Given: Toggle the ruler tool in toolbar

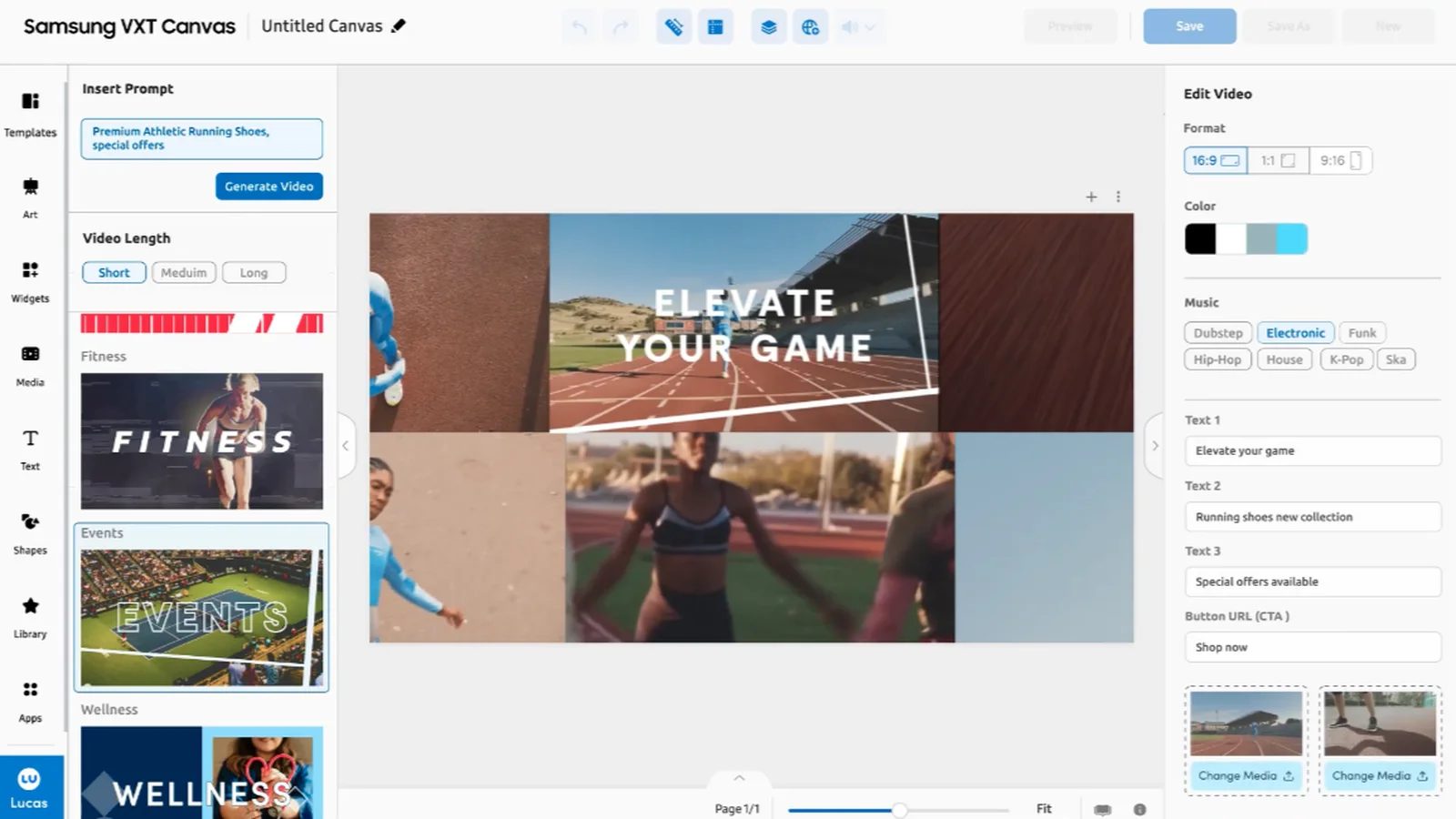Looking at the screenshot, I should click(673, 26).
